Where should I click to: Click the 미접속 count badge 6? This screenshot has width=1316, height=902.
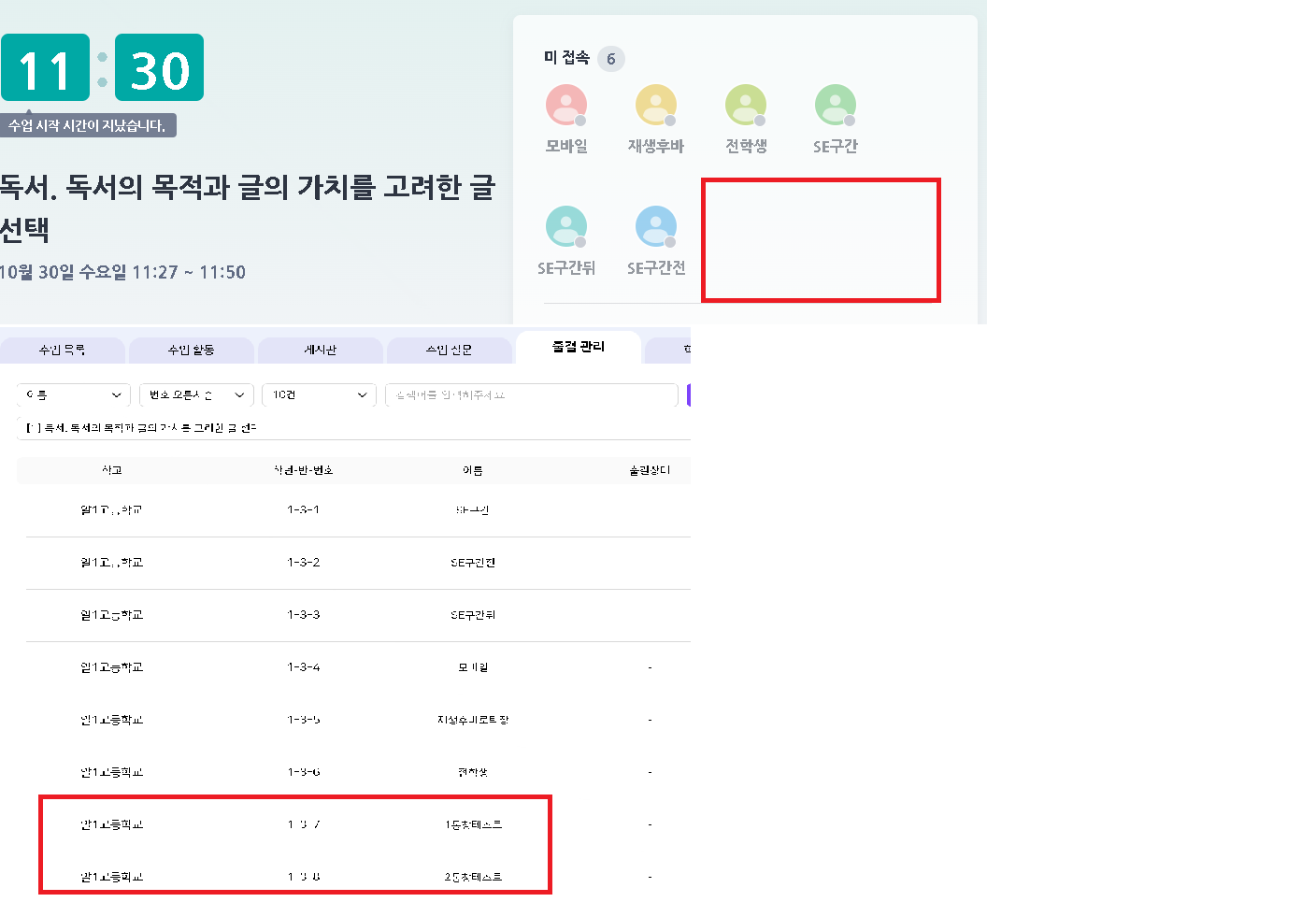pyautogui.click(x=611, y=59)
